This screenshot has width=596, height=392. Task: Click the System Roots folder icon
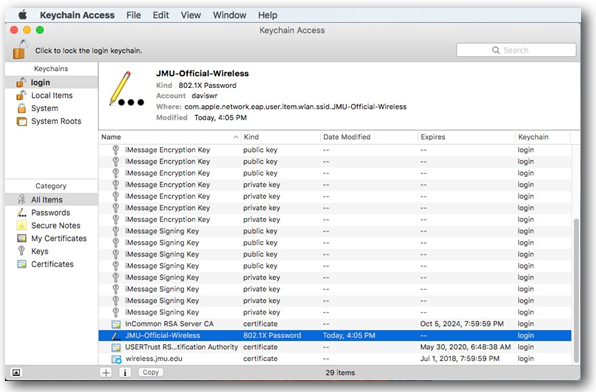pyautogui.click(x=22, y=121)
